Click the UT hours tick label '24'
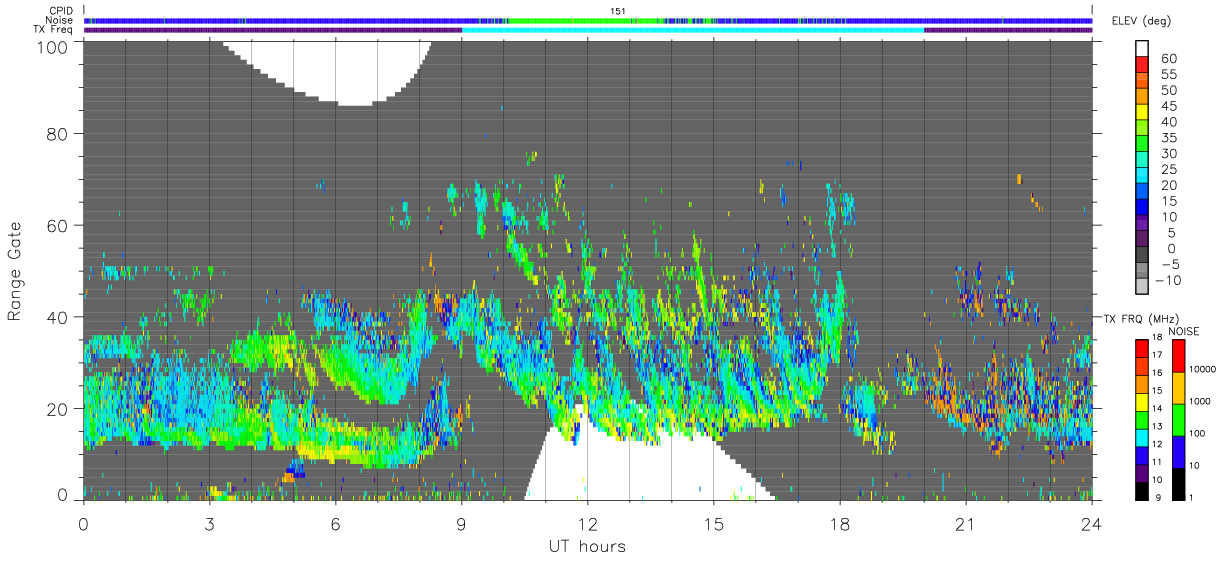Screen dimensions: 1228x567 coord(1092,524)
